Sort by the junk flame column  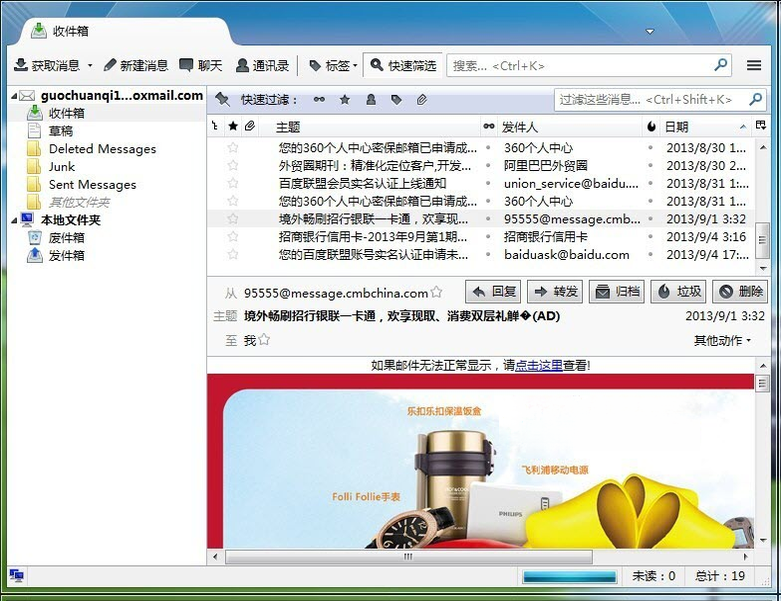(651, 126)
